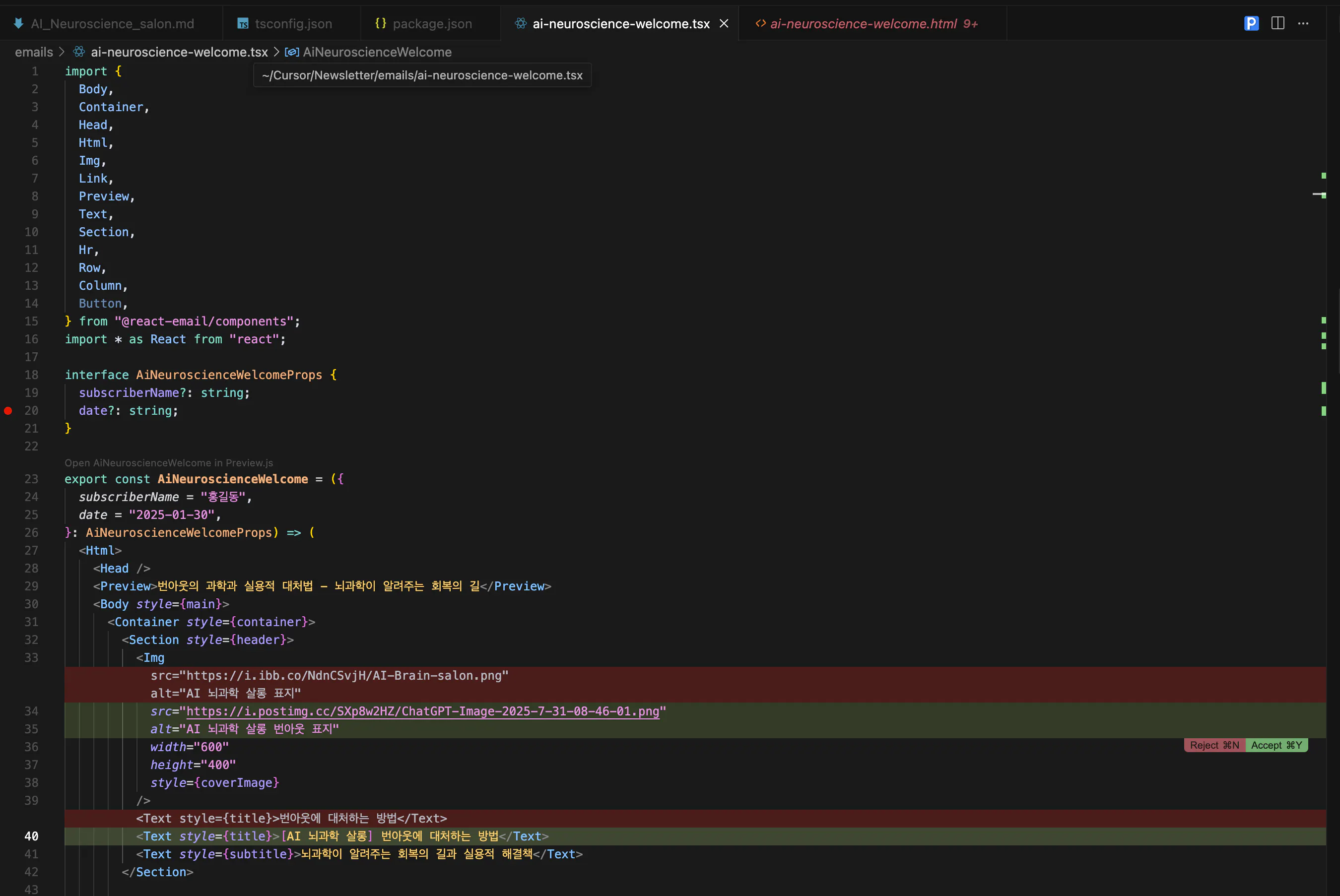Expand the AiNeuroscienceWelcome breadcrumb symbol
The image size is (1340, 896).
click(377, 52)
